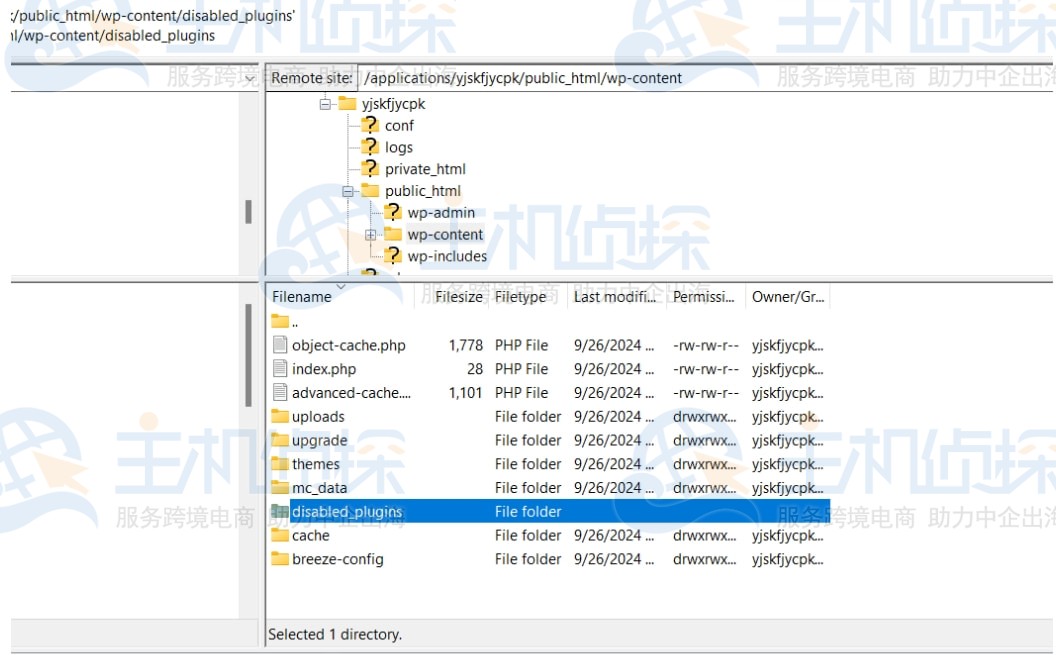Sort by Last modified column header

pyautogui.click(x=614, y=297)
